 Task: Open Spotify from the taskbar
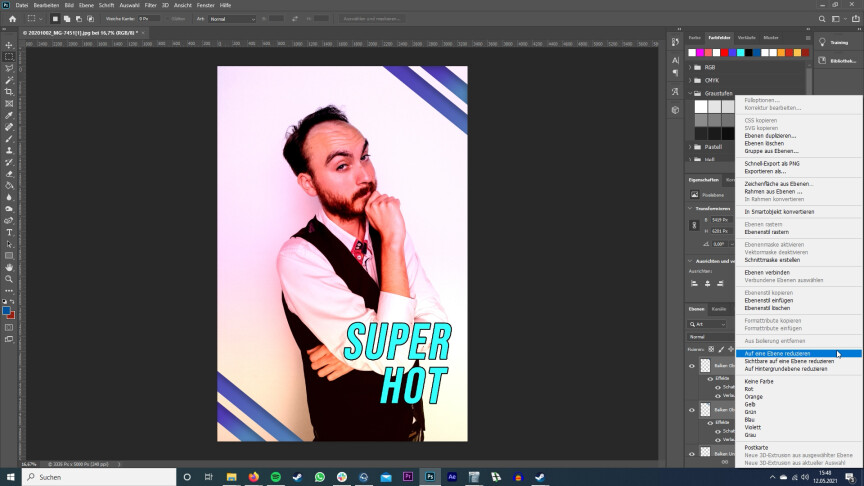click(276, 477)
